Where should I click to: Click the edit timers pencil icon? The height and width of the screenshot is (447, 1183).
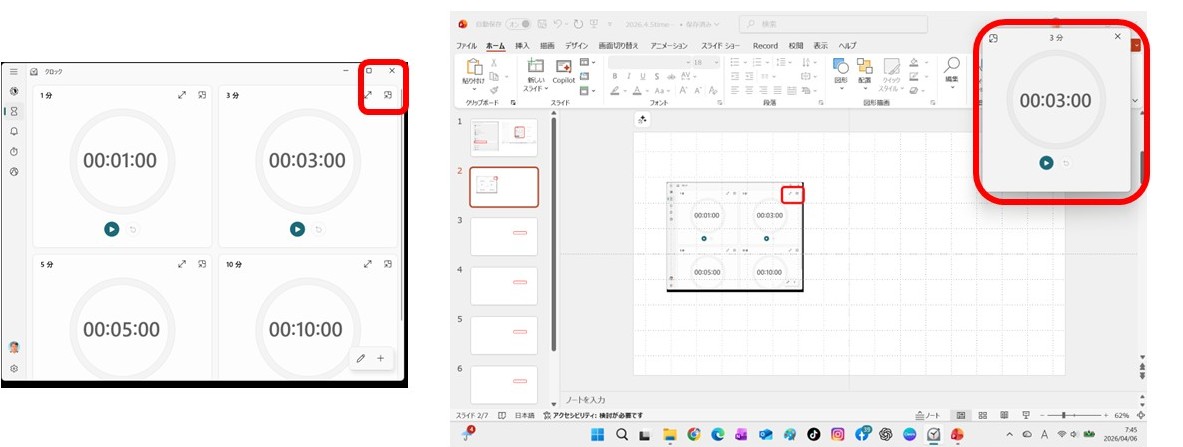[360, 358]
